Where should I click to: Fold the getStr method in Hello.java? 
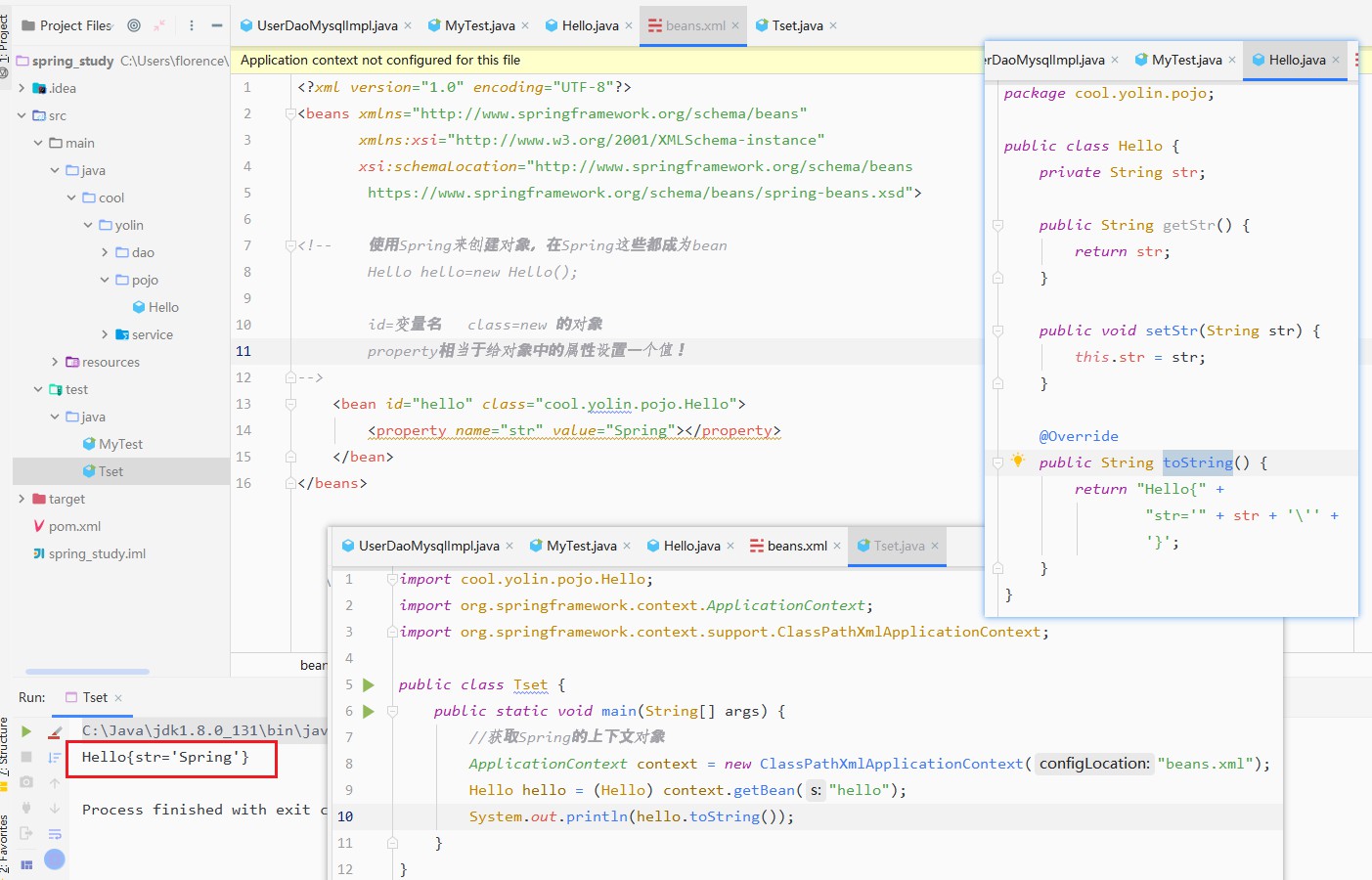pos(997,225)
